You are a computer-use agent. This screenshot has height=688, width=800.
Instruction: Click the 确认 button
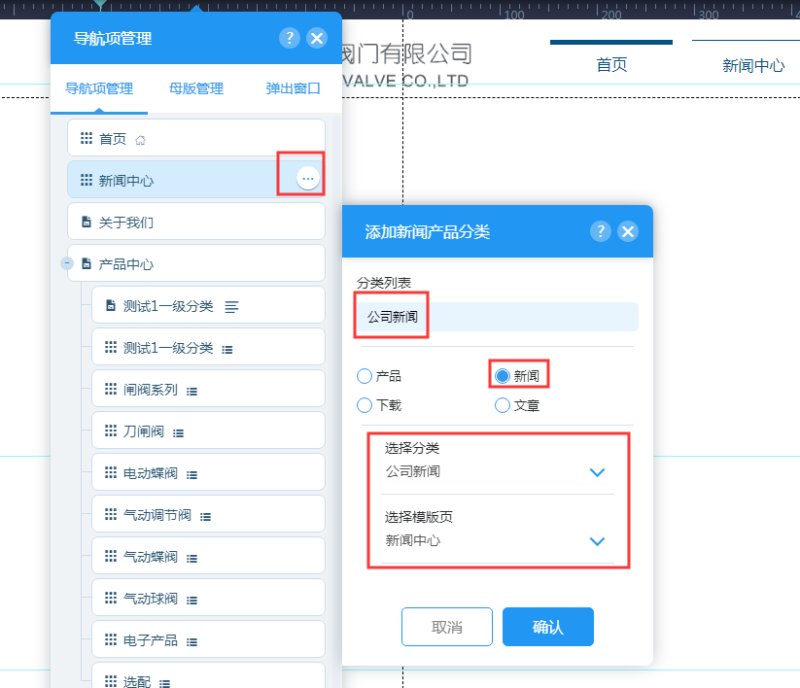tap(548, 627)
